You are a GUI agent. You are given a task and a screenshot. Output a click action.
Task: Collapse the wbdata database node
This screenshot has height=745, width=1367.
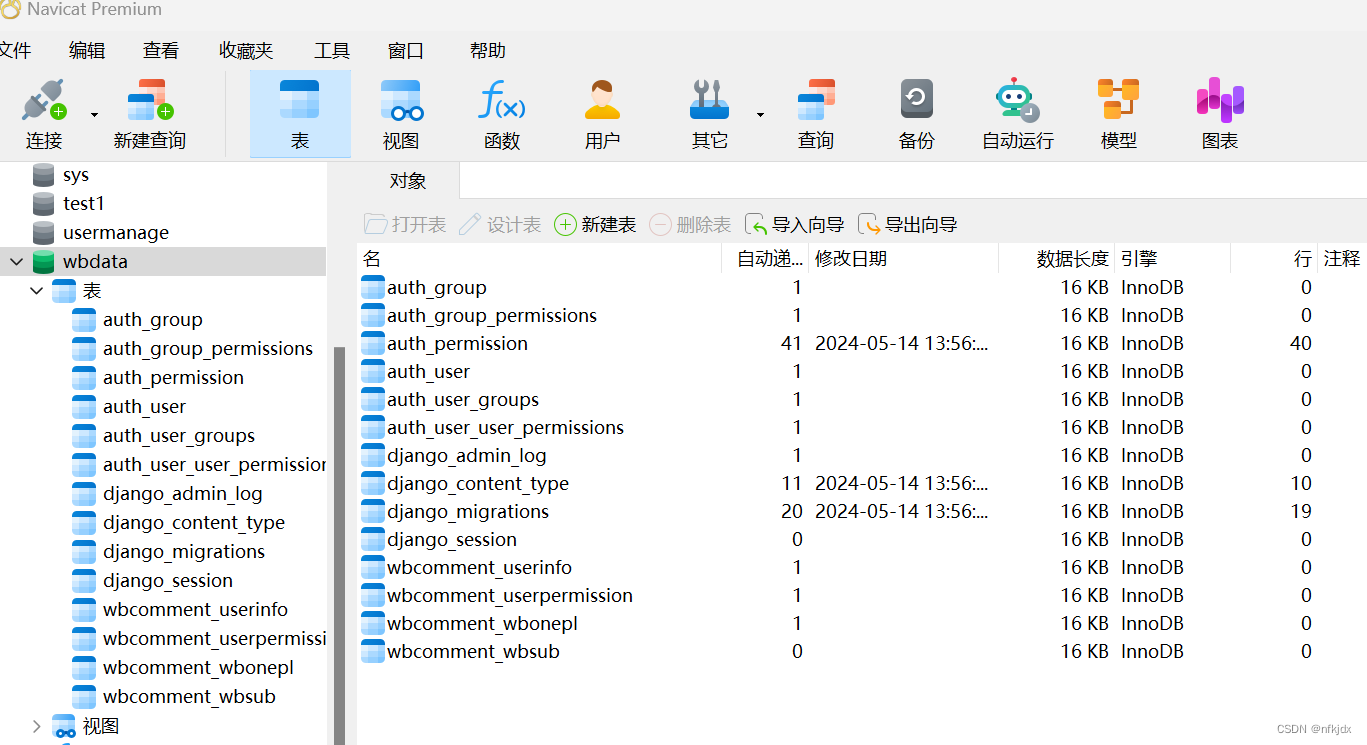click(16, 262)
